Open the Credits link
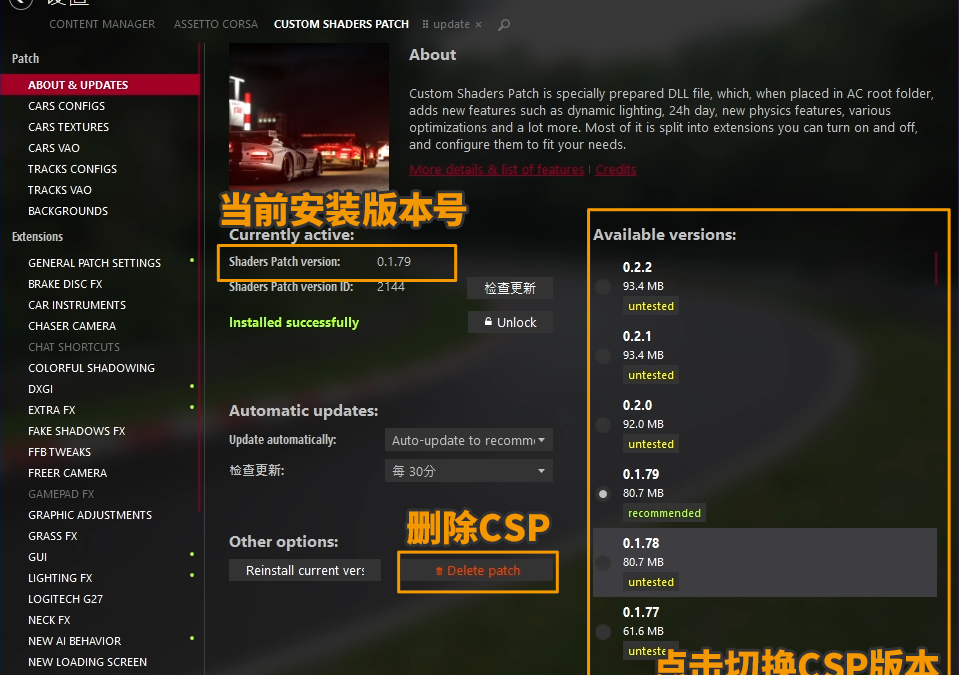 (x=616, y=169)
